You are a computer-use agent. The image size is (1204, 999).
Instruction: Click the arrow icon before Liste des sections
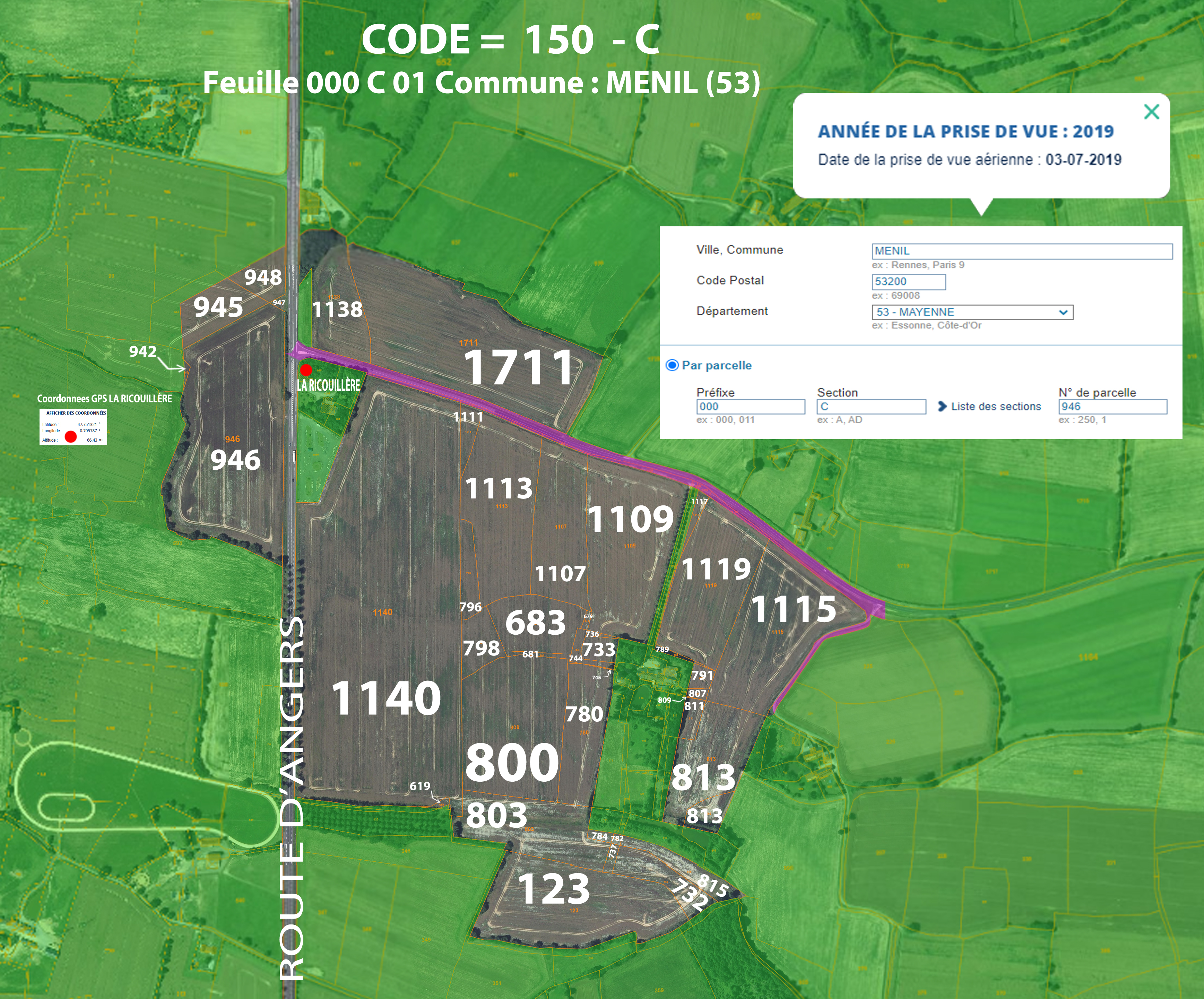tap(942, 406)
